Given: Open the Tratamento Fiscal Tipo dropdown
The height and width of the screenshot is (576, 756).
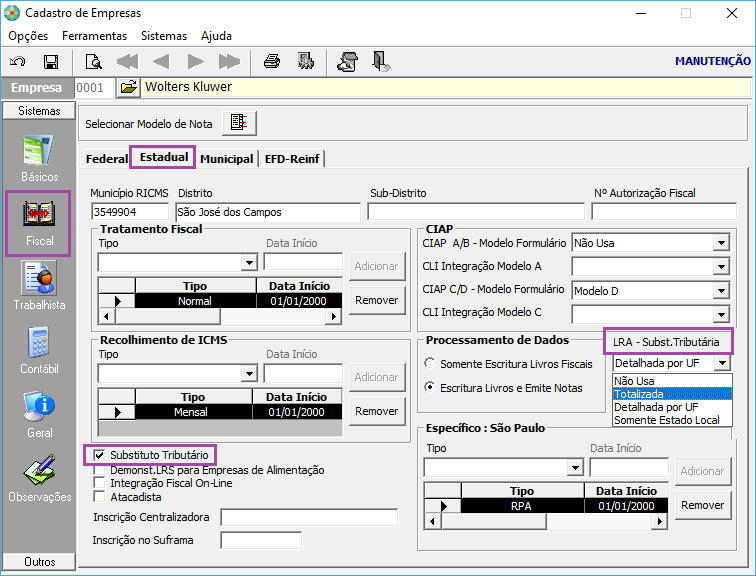Looking at the screenshot, I should 250,262.
